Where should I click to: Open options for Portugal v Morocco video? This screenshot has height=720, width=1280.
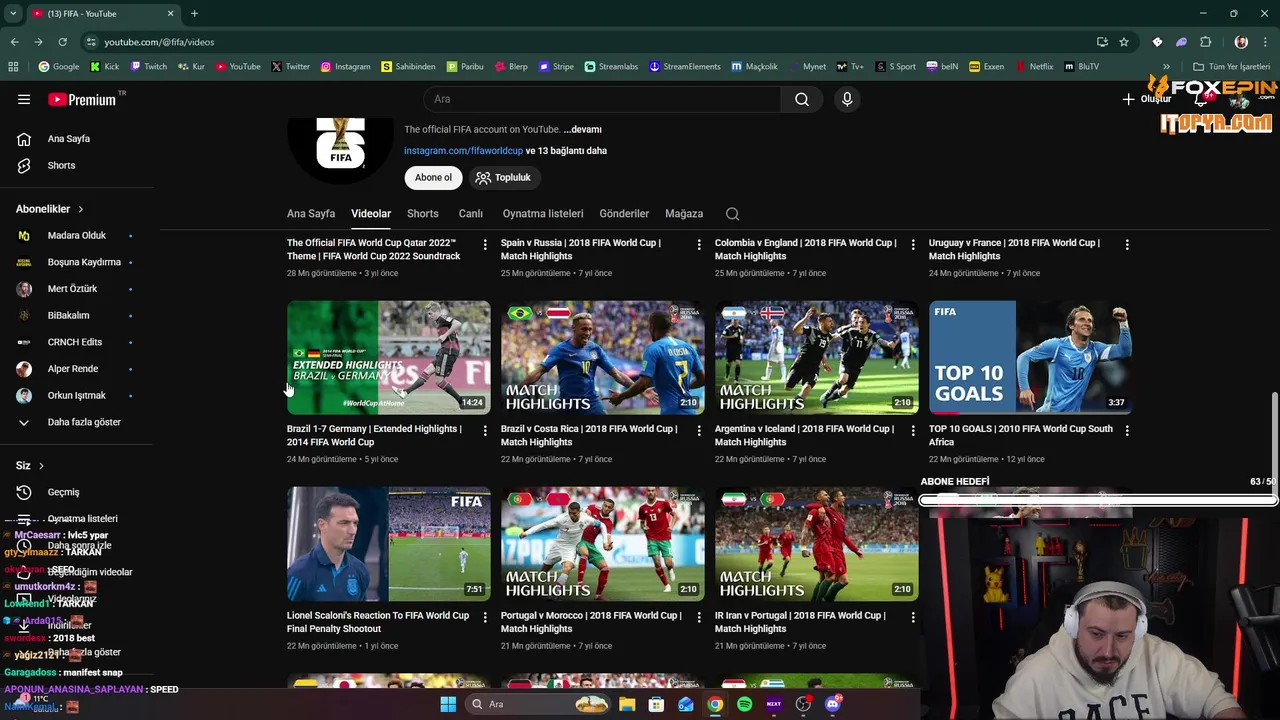pos(699,617)
